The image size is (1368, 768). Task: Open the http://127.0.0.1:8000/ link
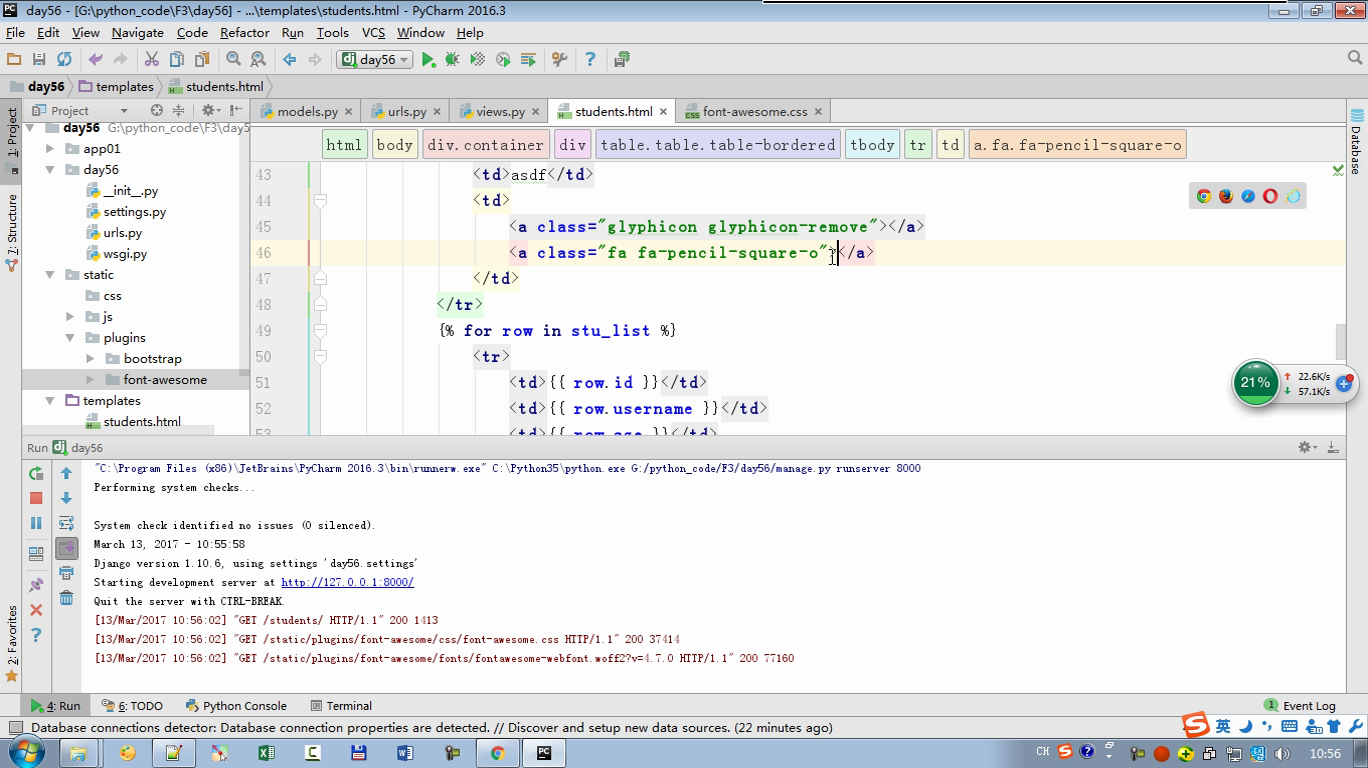[x=347, y=582]
